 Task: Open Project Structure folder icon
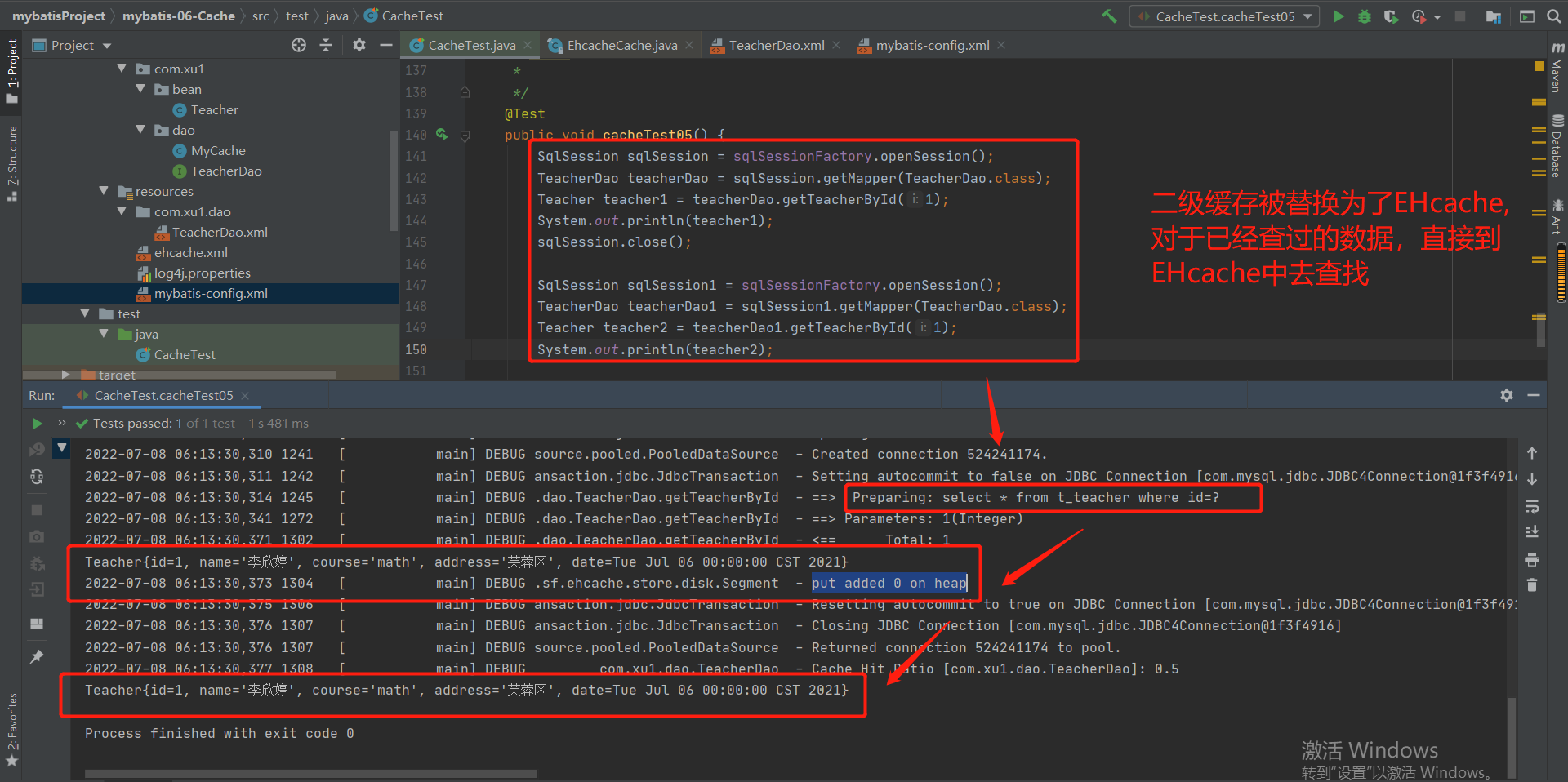pos(1494,16)
